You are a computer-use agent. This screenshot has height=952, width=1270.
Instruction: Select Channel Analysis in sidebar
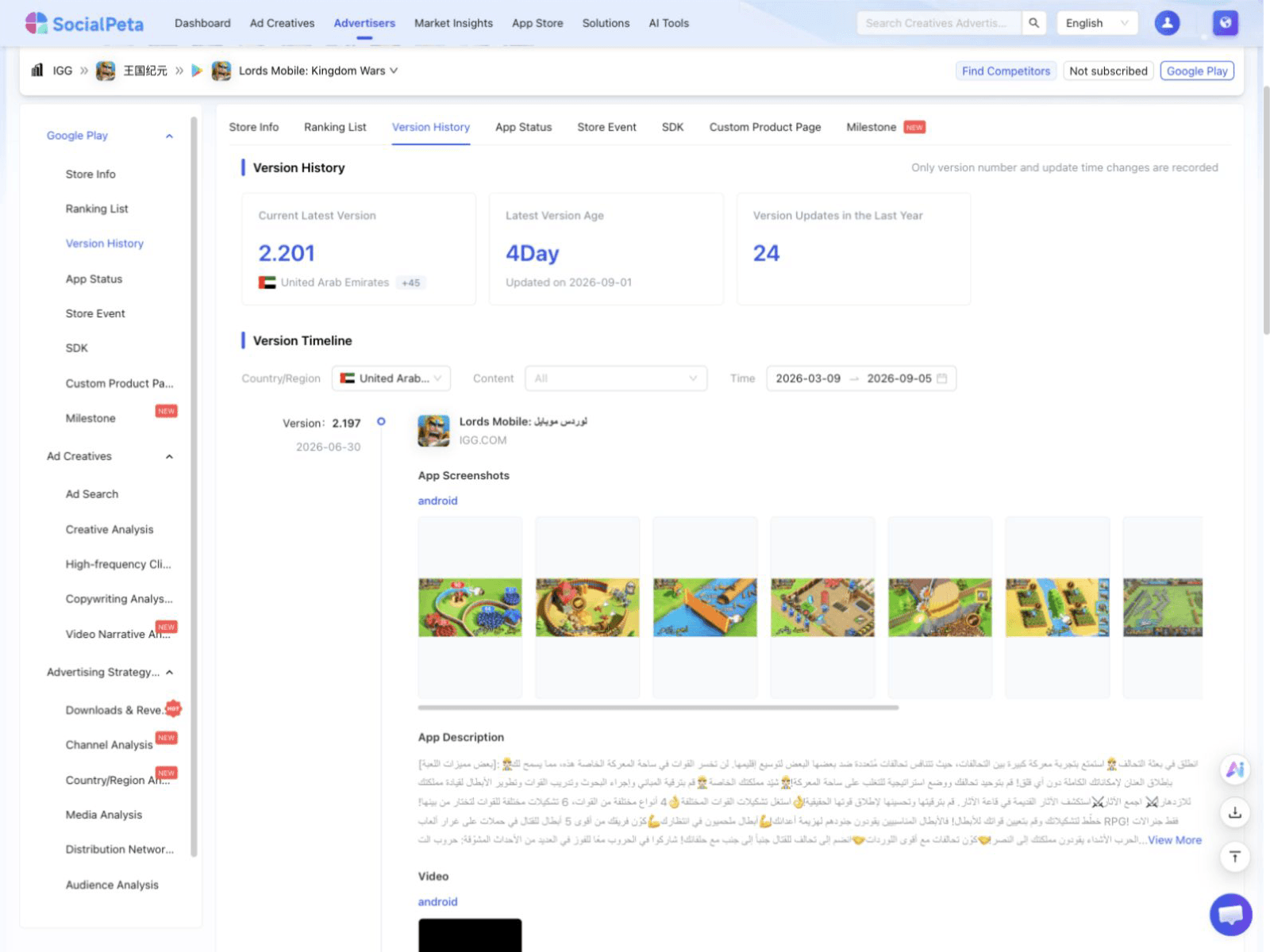[x=110, y=745]
